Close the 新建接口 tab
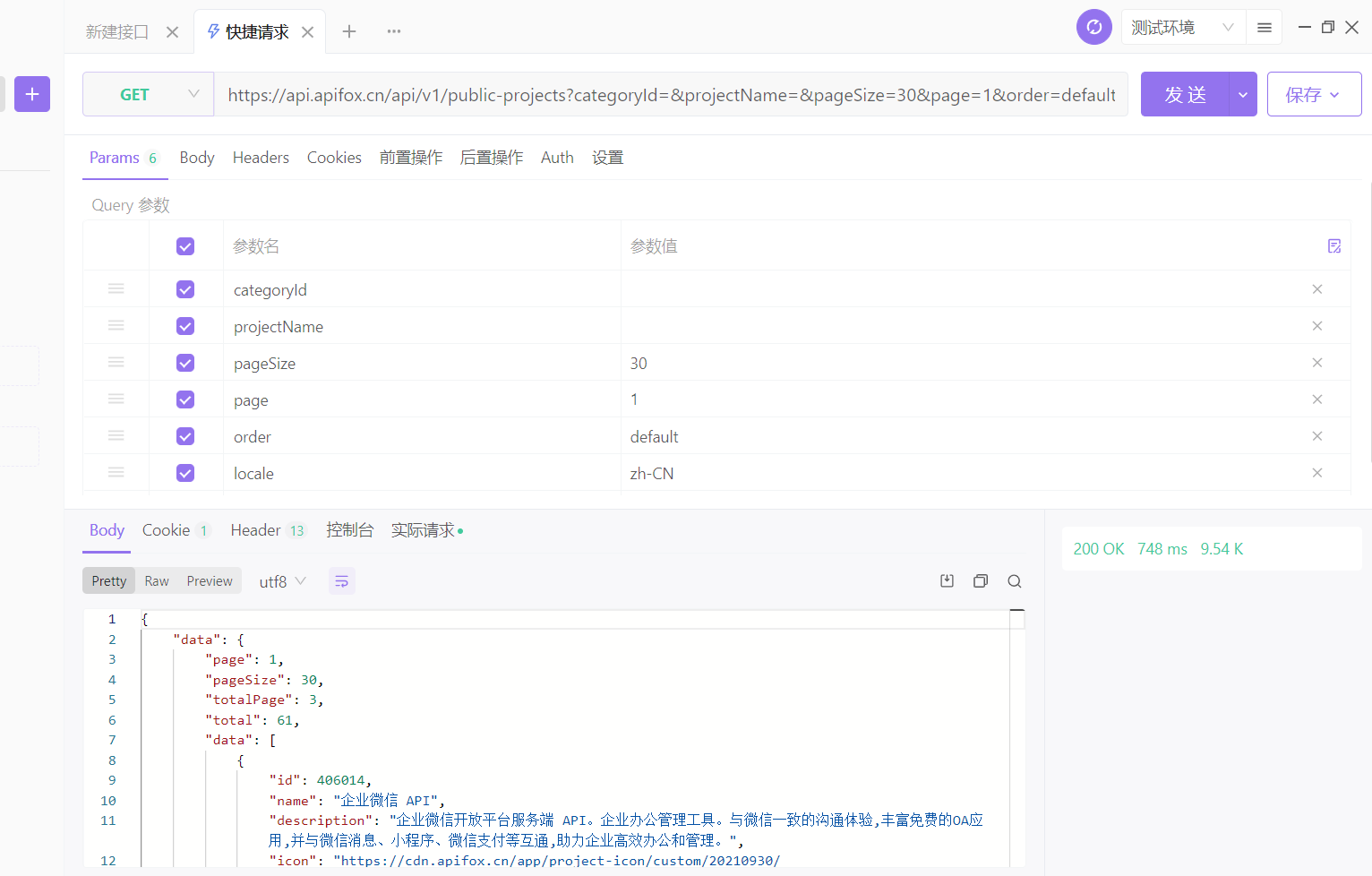 (173, 32)
